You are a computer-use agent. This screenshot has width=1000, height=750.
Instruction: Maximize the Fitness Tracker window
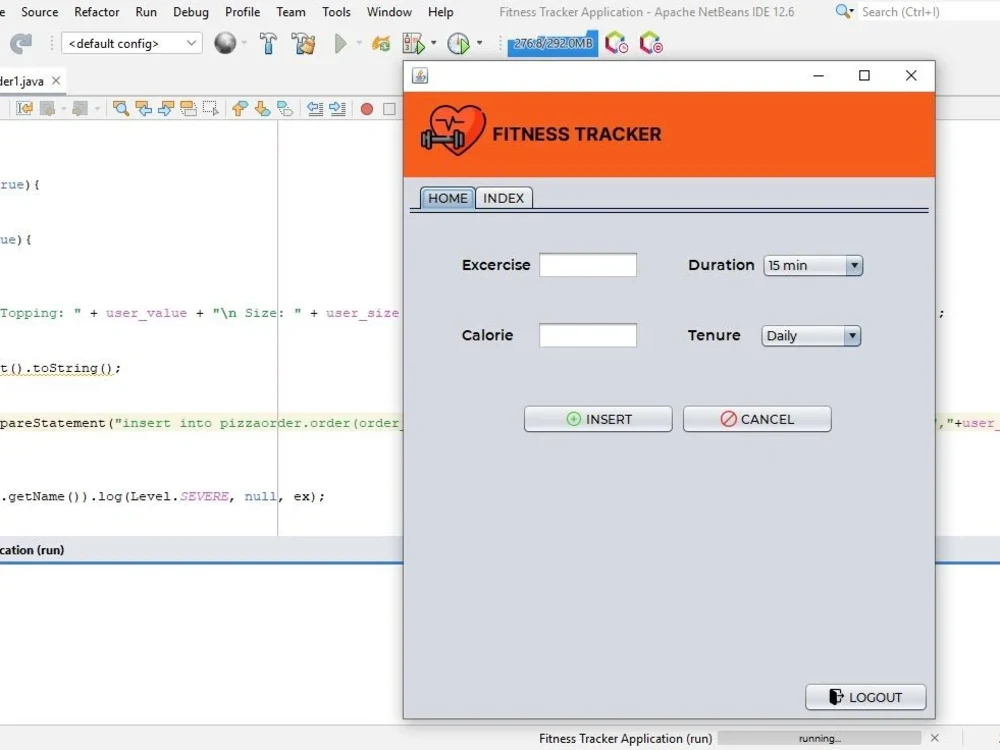(864, 75)
